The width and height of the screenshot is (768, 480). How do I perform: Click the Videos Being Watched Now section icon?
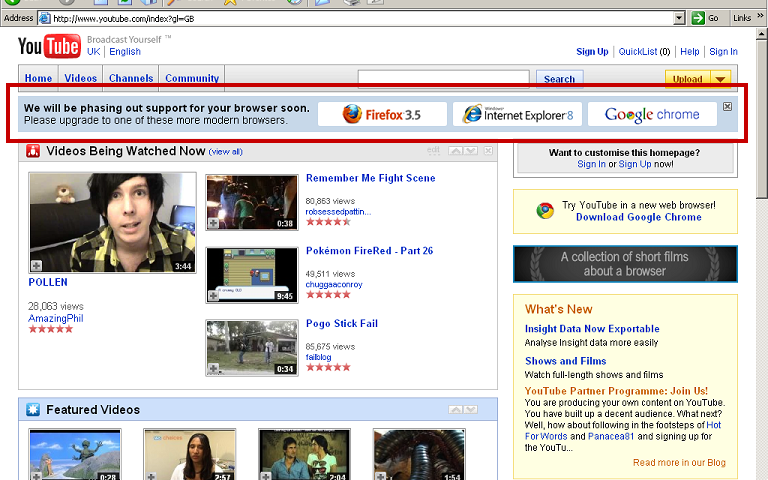[x=33, y=151]
